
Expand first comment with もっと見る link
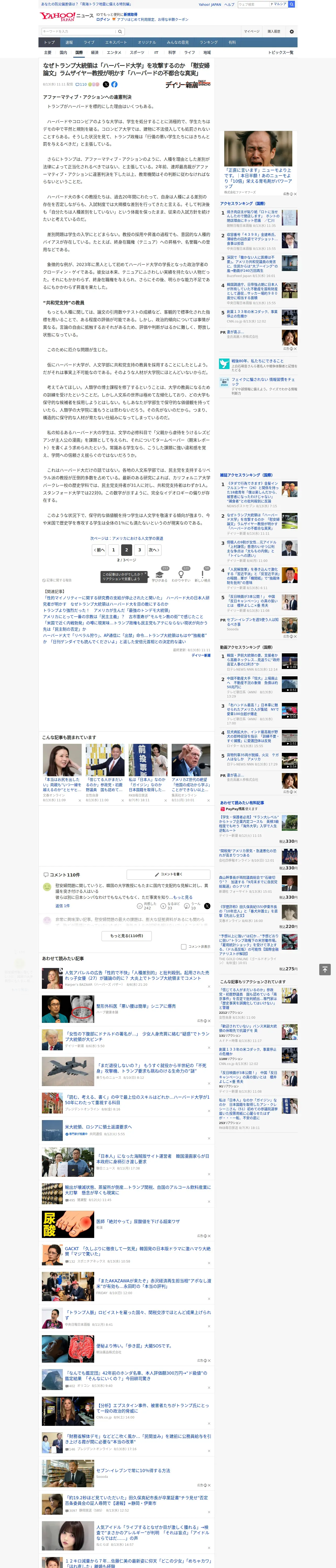click(182, 897)
